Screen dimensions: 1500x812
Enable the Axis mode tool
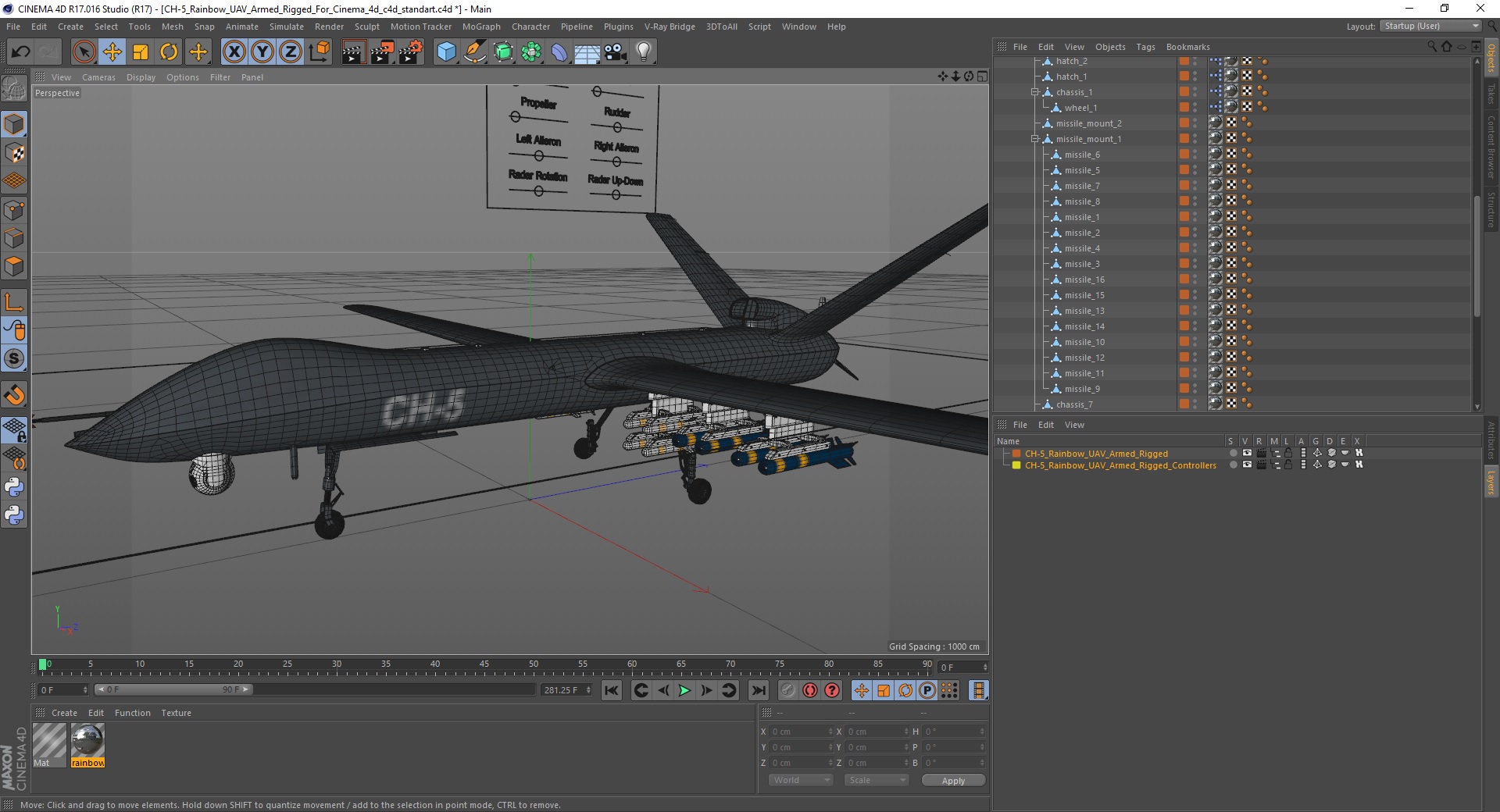14,302
